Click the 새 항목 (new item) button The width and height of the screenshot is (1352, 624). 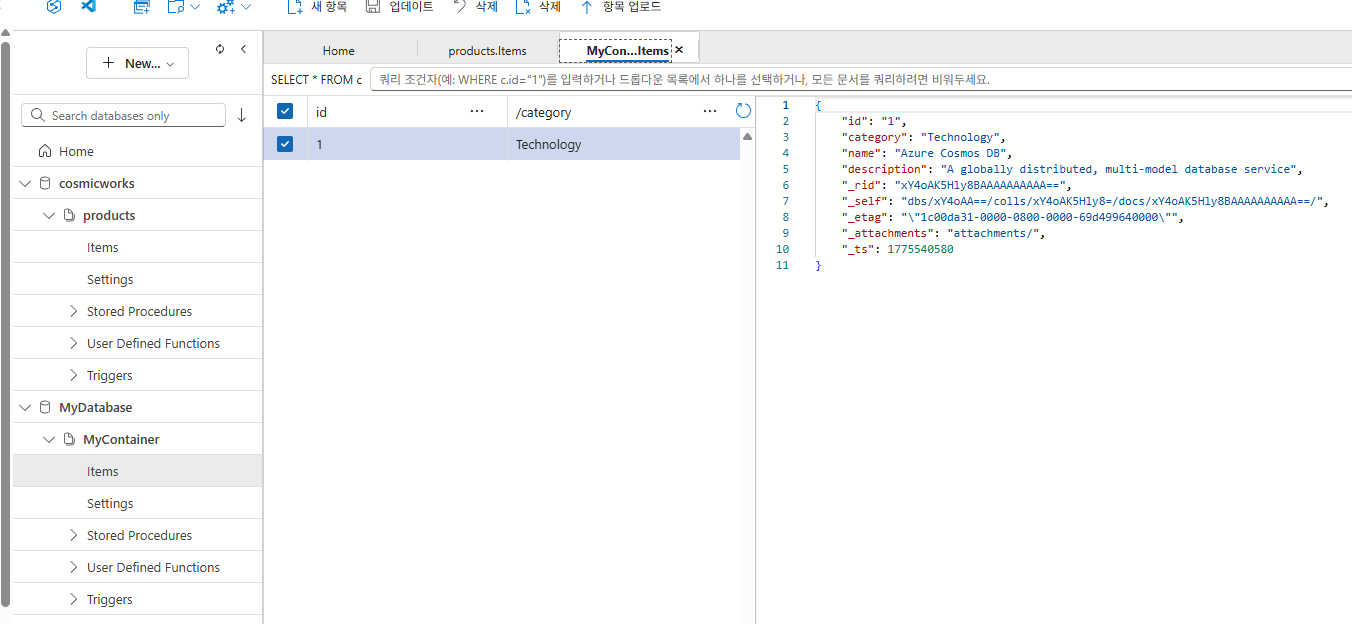click(317, 7)
